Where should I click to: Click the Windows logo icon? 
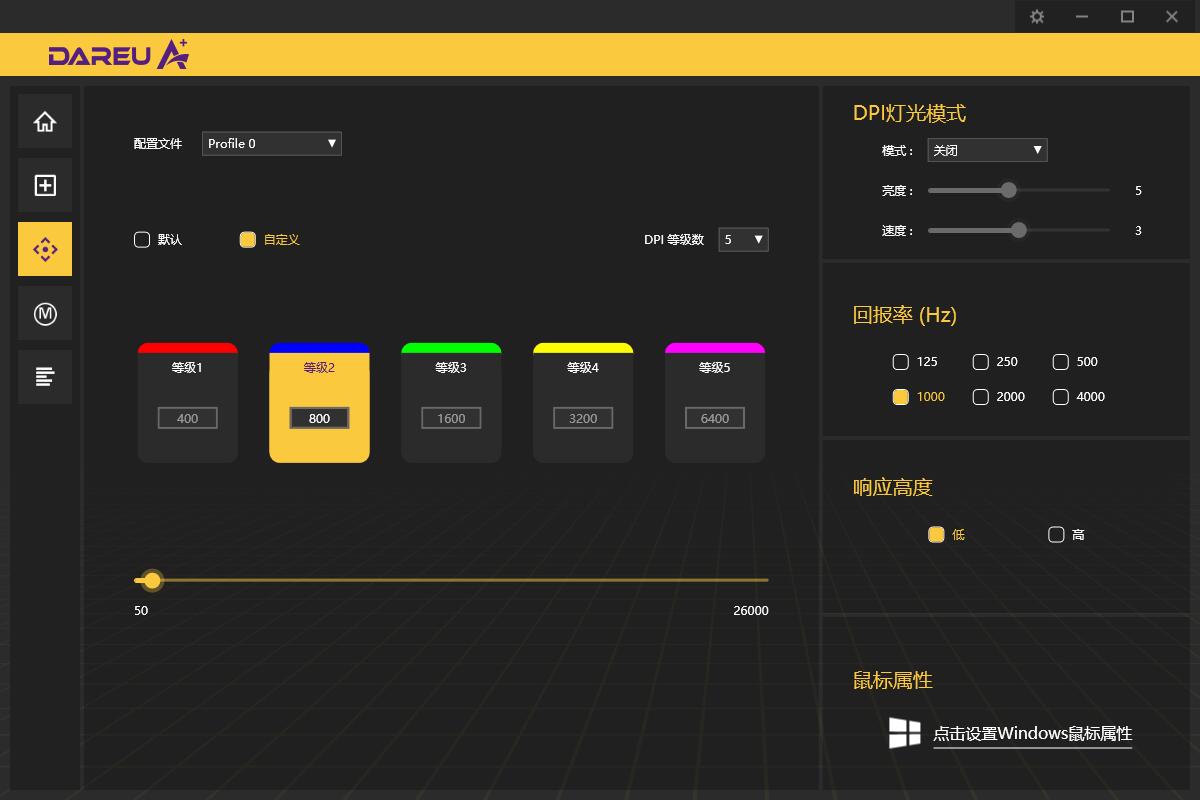pyautogui.click(x=905, y=733)
